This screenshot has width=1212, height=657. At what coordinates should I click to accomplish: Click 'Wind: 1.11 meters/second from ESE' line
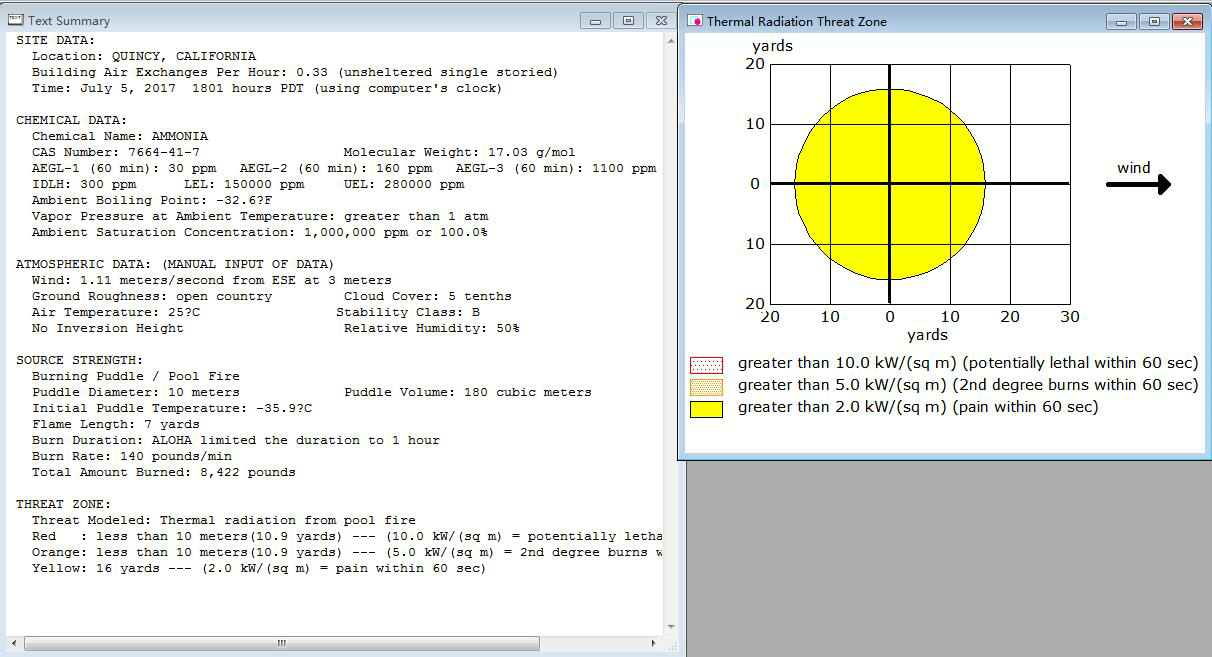point(212,280)
